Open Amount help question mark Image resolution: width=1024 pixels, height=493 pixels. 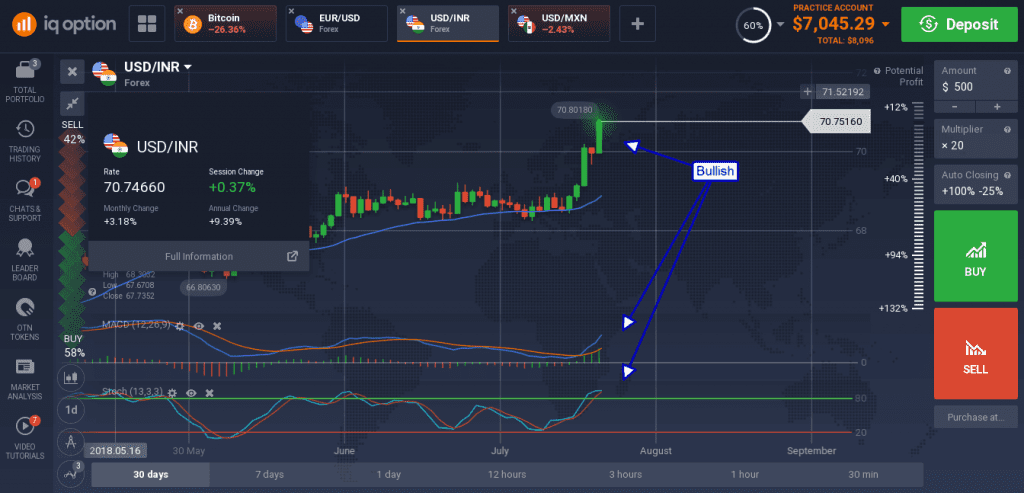(x=1007, y=71)
